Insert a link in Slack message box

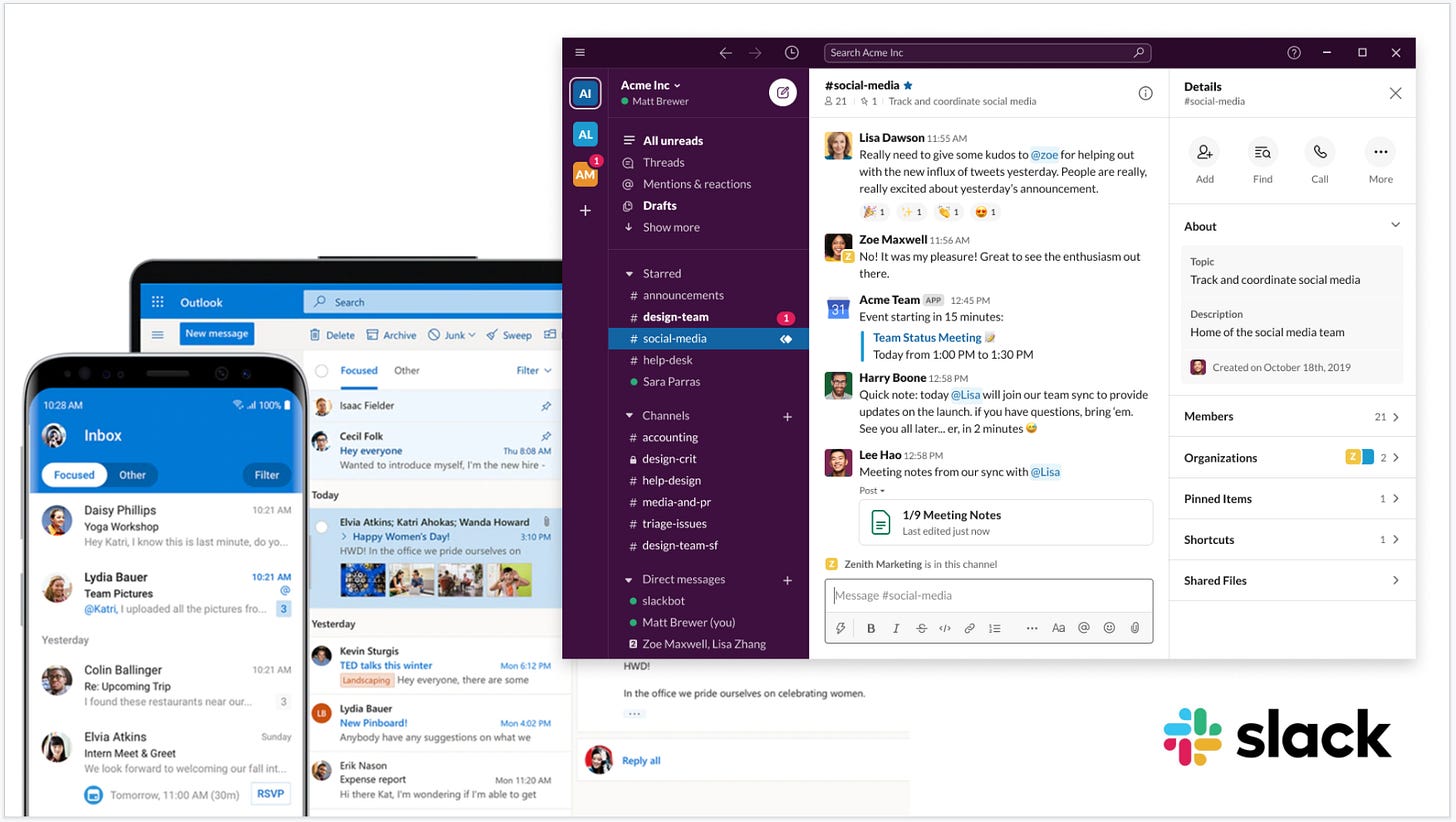[969, 628]
